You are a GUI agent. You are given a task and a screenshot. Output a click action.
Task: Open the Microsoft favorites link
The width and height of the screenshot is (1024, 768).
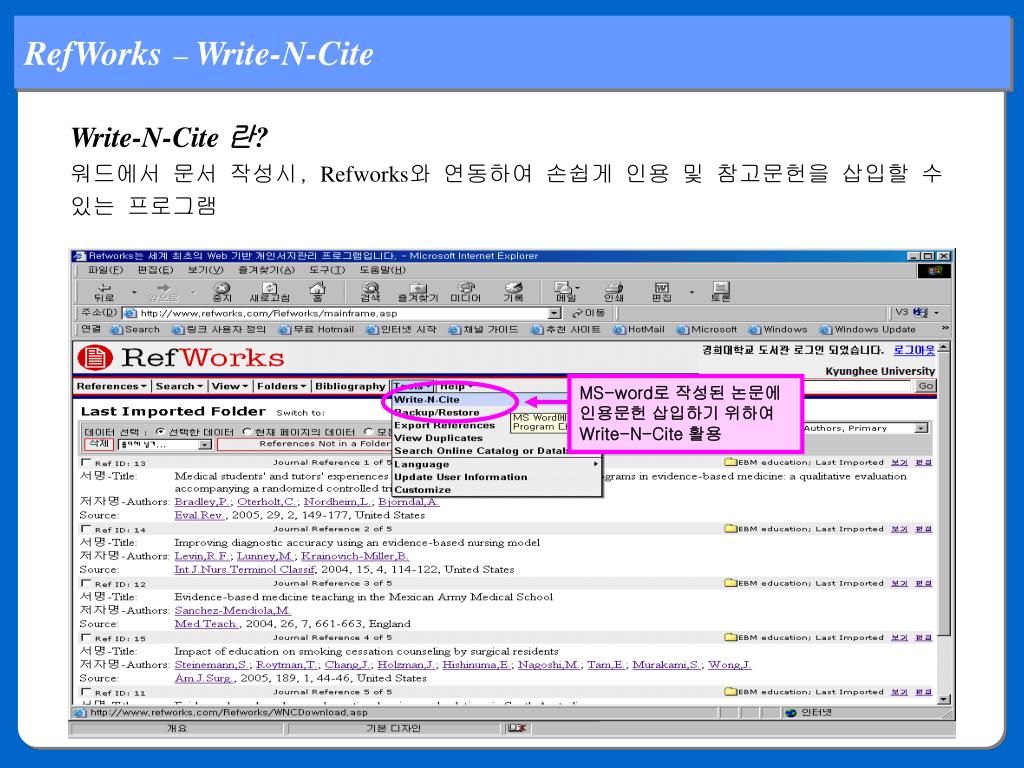(x=707, y=330)
